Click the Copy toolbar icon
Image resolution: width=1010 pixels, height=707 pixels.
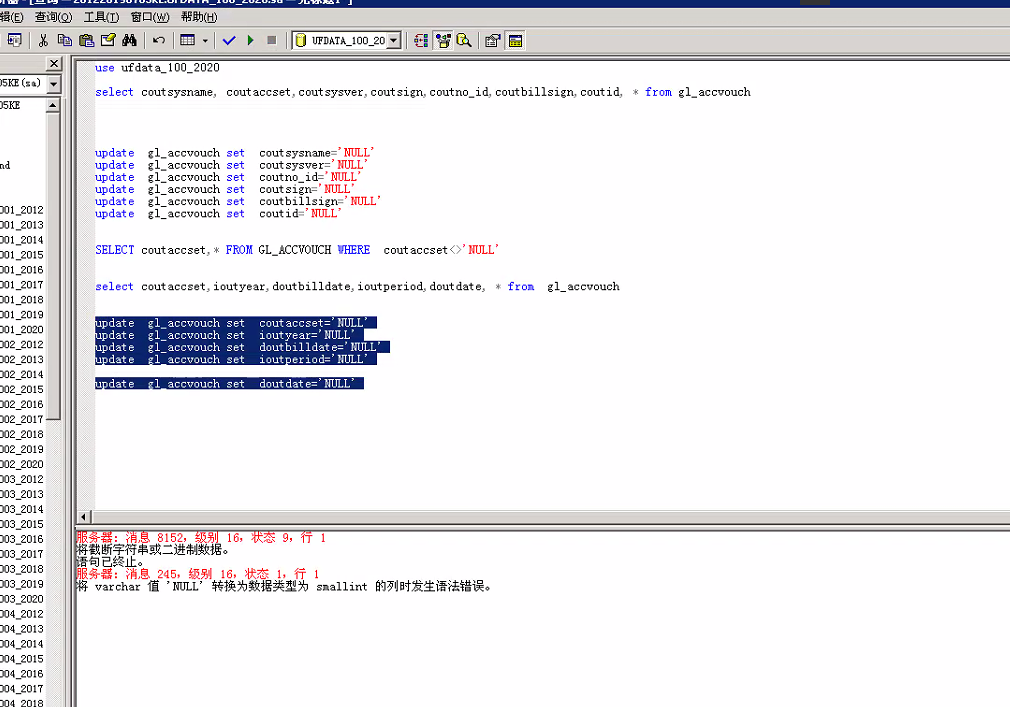pyautogui.click(x=64, y=41)
